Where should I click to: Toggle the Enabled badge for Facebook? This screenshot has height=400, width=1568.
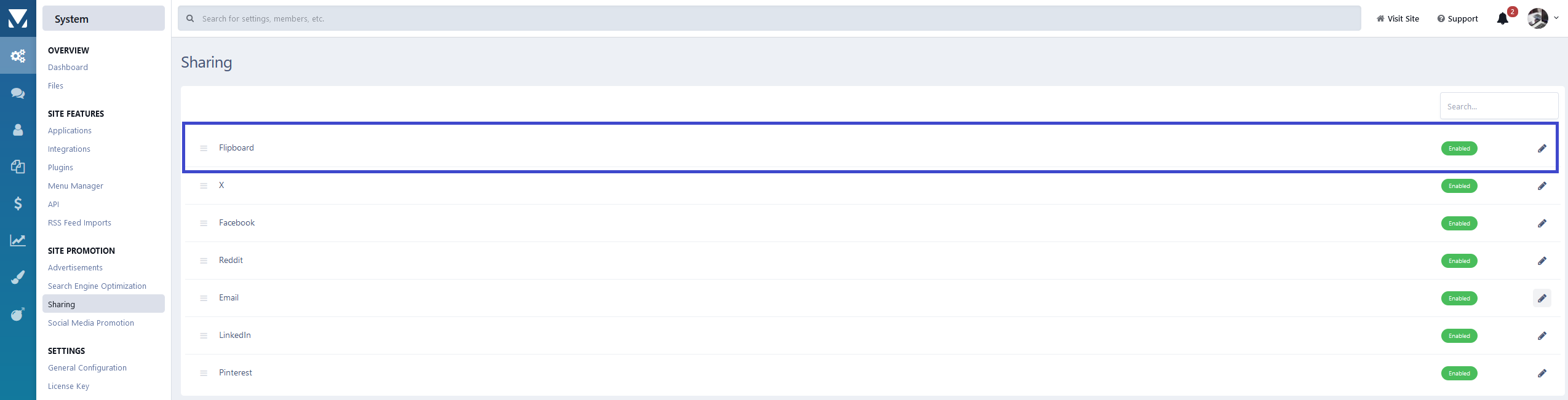1459,224
